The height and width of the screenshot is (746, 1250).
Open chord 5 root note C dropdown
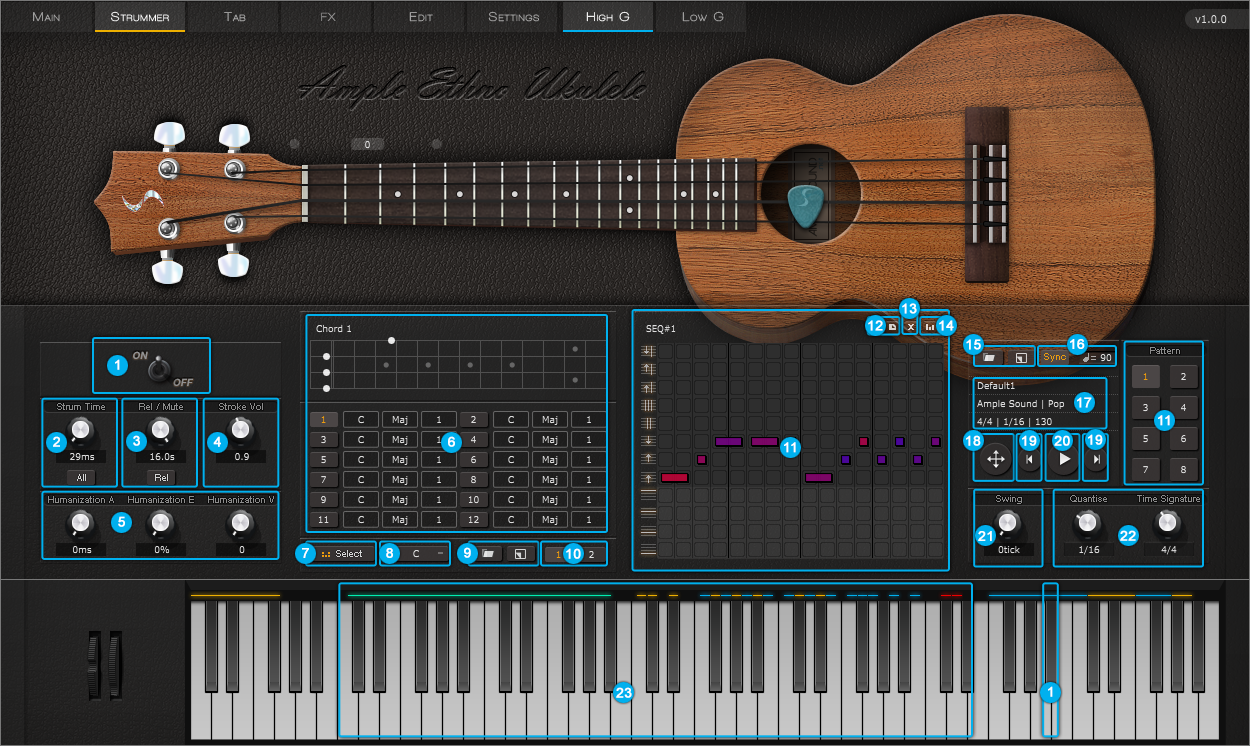[360, 460]
